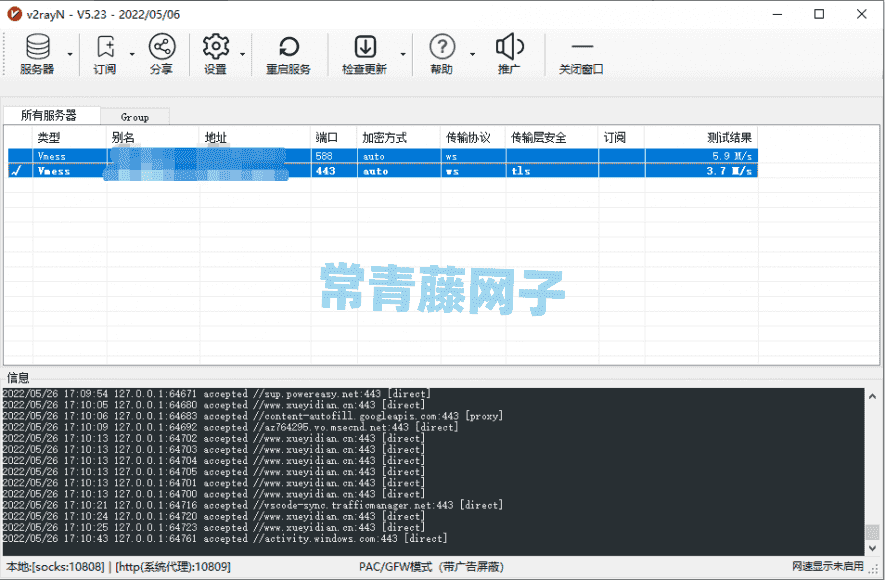Click the http(系统代理):10809 status text
This screenshot has width=885, height=580.
coord(173,566)
